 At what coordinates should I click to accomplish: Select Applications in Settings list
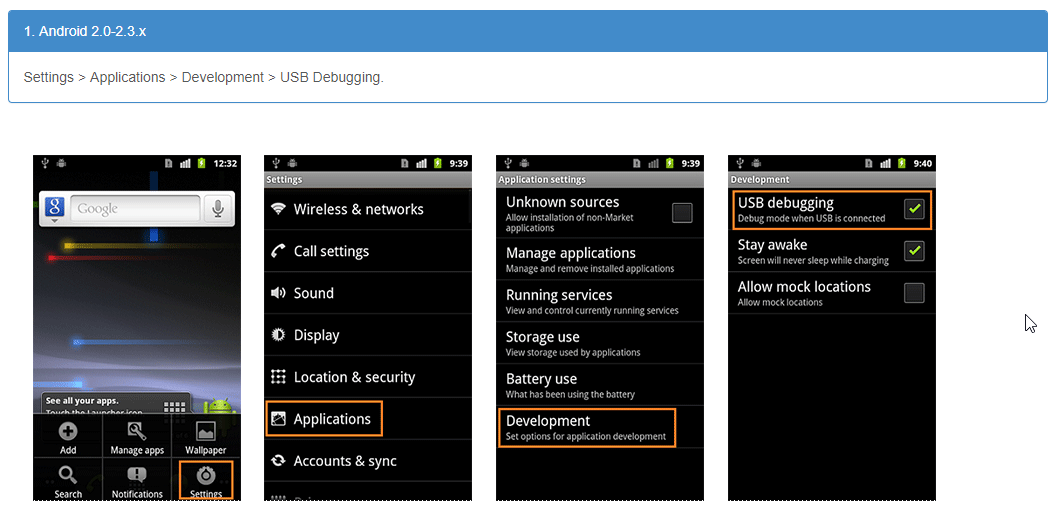pyautogui.click(x=324, y=419)
